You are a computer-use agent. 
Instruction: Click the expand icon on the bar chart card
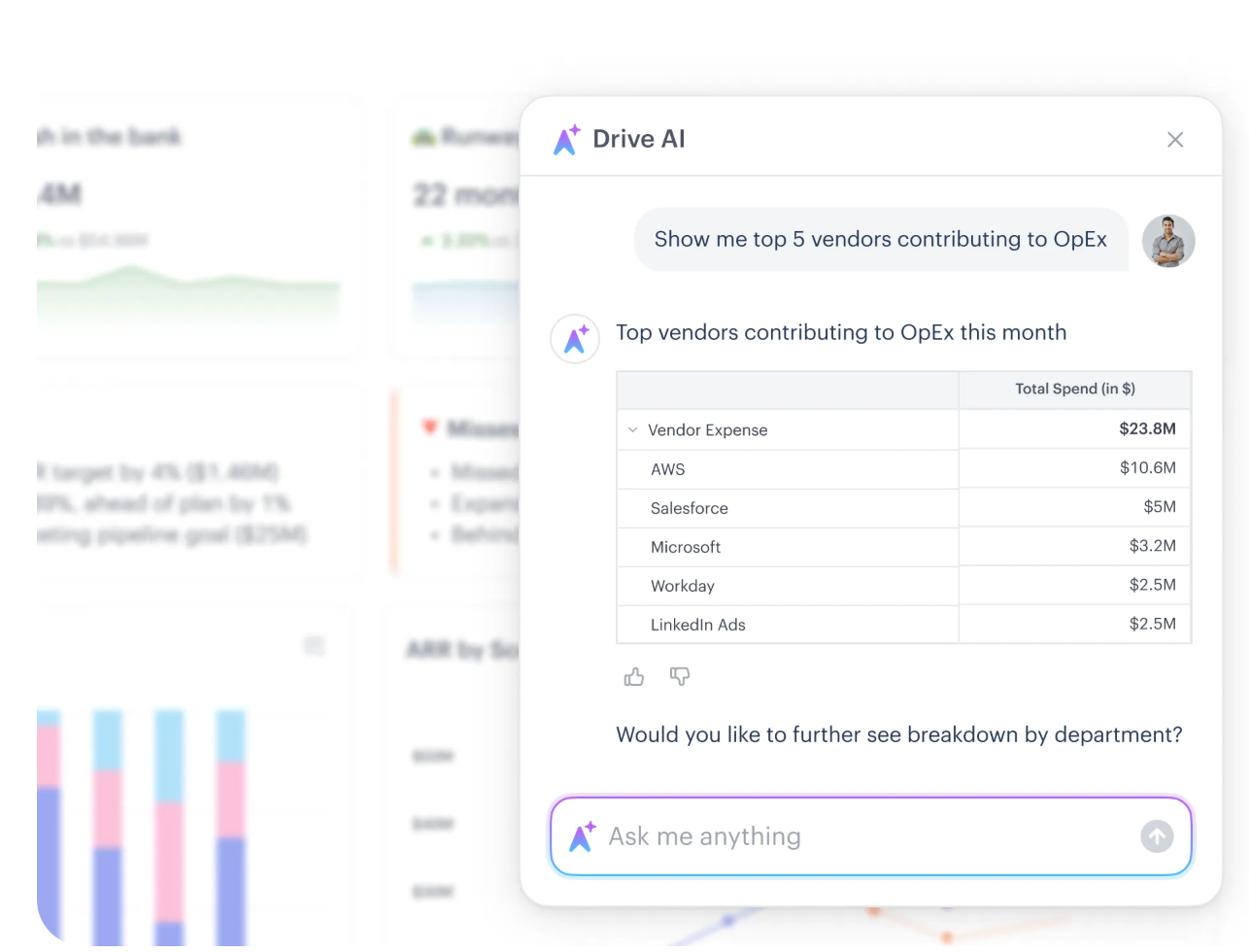click(315, 645)
